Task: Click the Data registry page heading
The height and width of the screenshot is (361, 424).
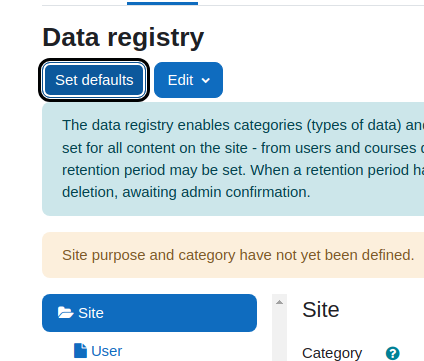Action: point(123,37)
